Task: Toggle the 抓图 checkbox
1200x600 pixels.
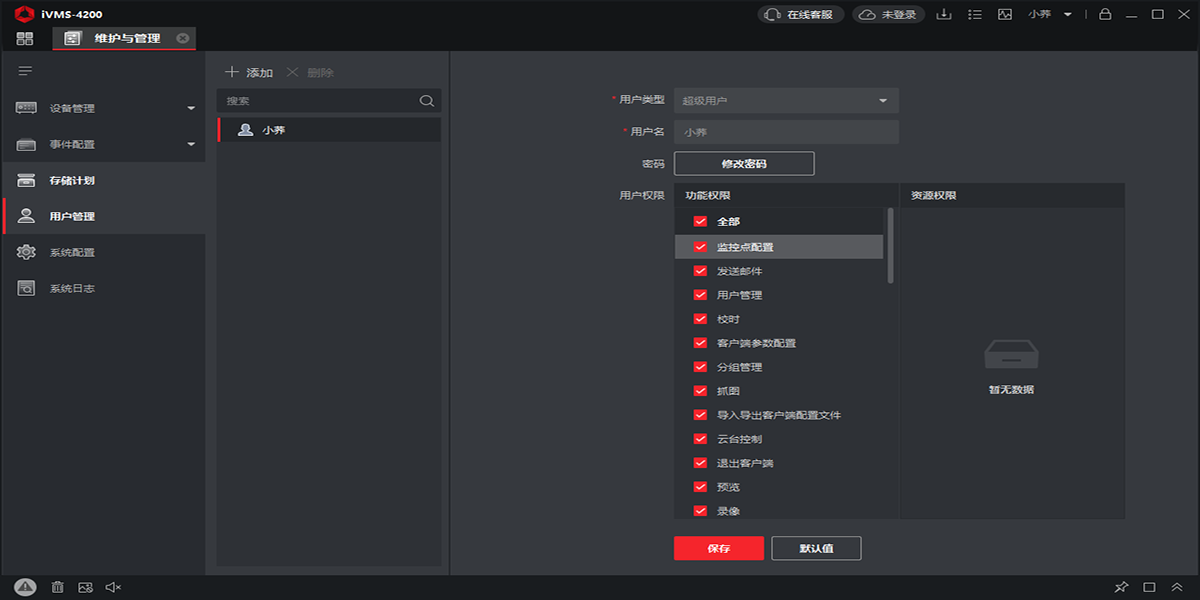Action: click(700, 391)
